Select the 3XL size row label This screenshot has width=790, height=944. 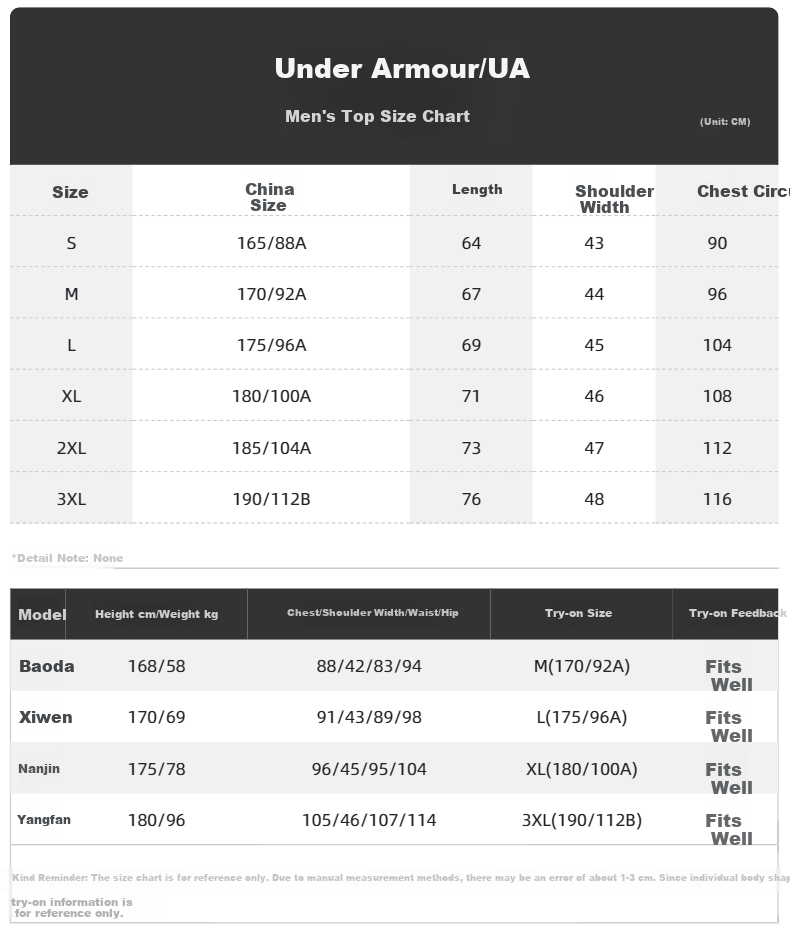[71, 499]
